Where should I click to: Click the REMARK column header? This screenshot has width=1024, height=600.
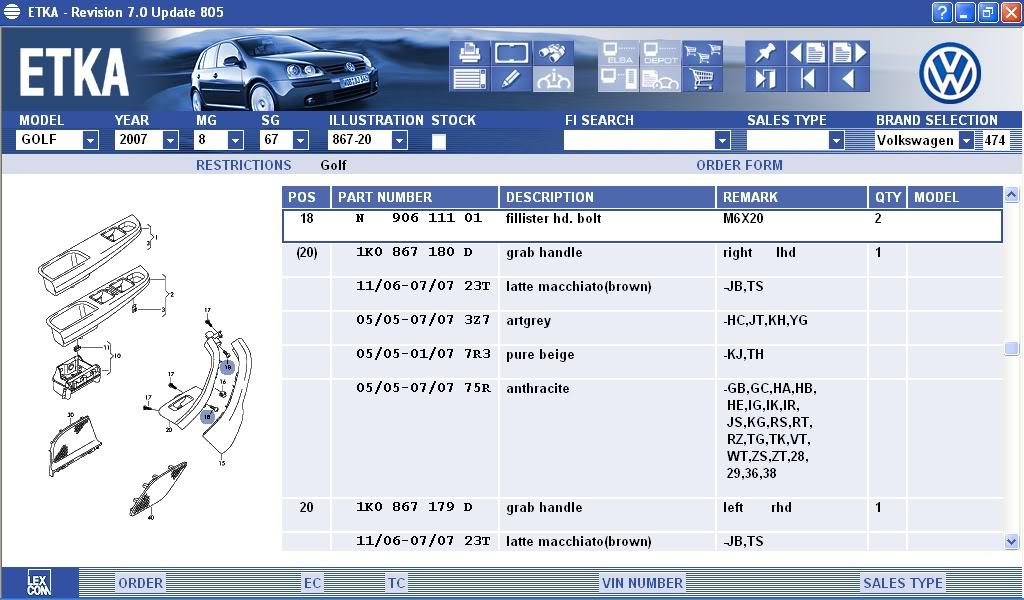[792, 197]
